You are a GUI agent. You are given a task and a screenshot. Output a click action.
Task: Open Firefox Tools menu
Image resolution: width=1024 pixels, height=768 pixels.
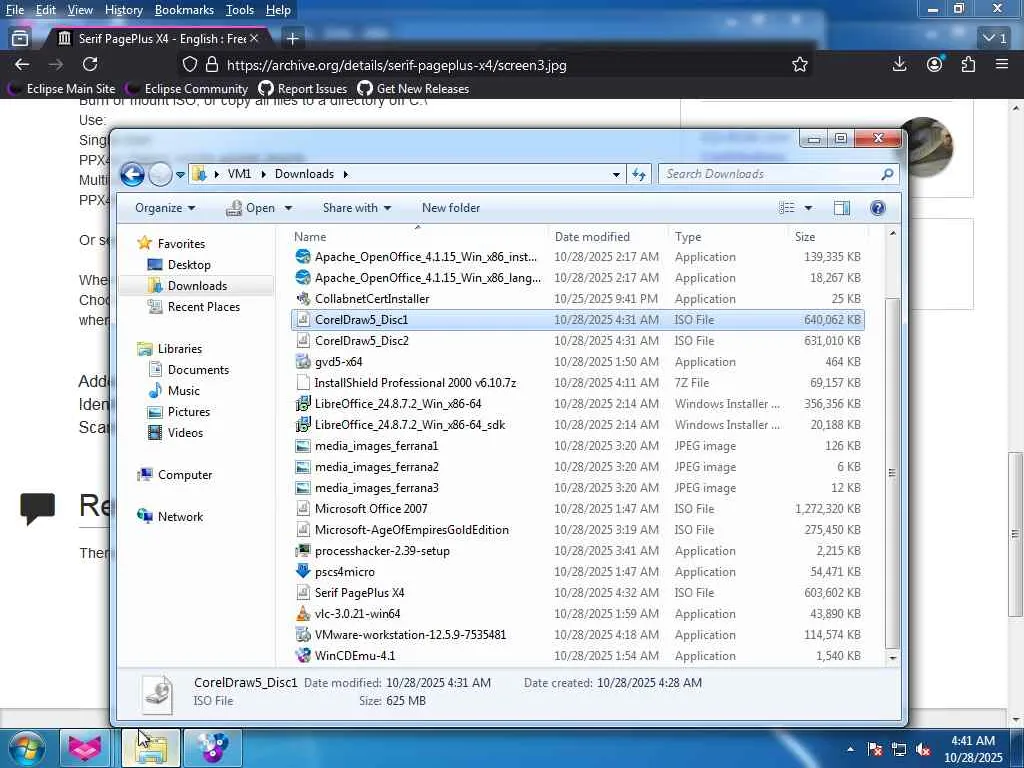coord(240,10)
